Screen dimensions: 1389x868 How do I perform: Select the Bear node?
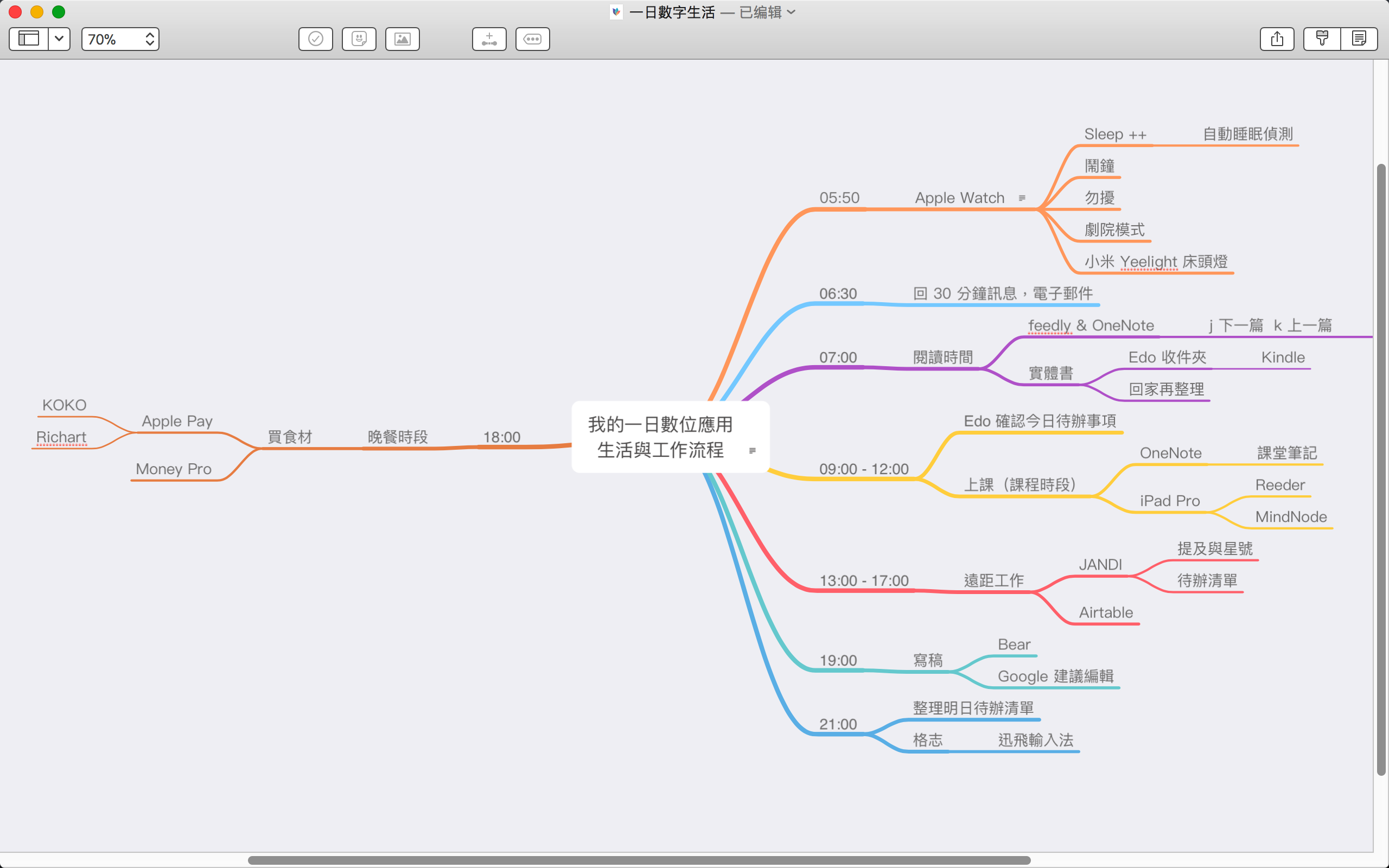coord(1014,644)
